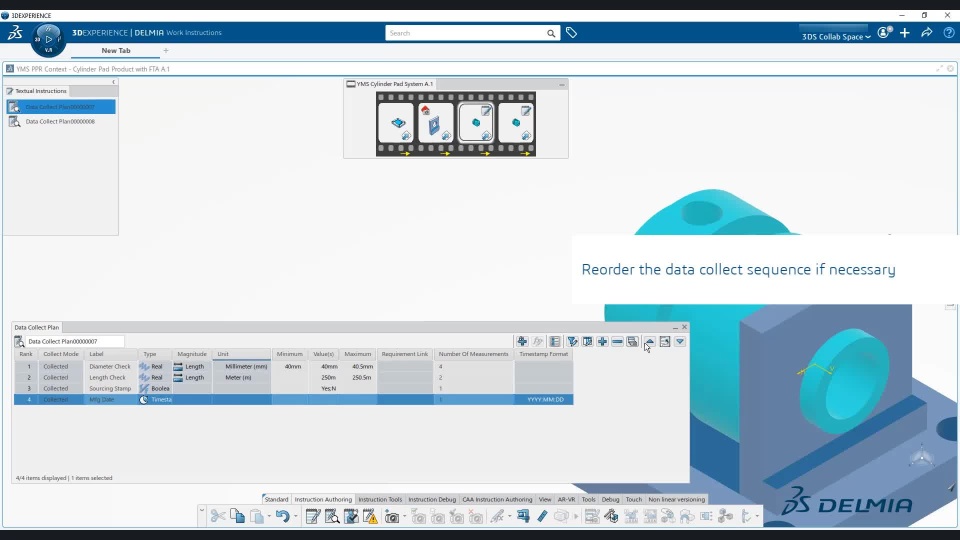Click the search magnifier icon in top bar
The image size is (960, 540).
(551, 34)
